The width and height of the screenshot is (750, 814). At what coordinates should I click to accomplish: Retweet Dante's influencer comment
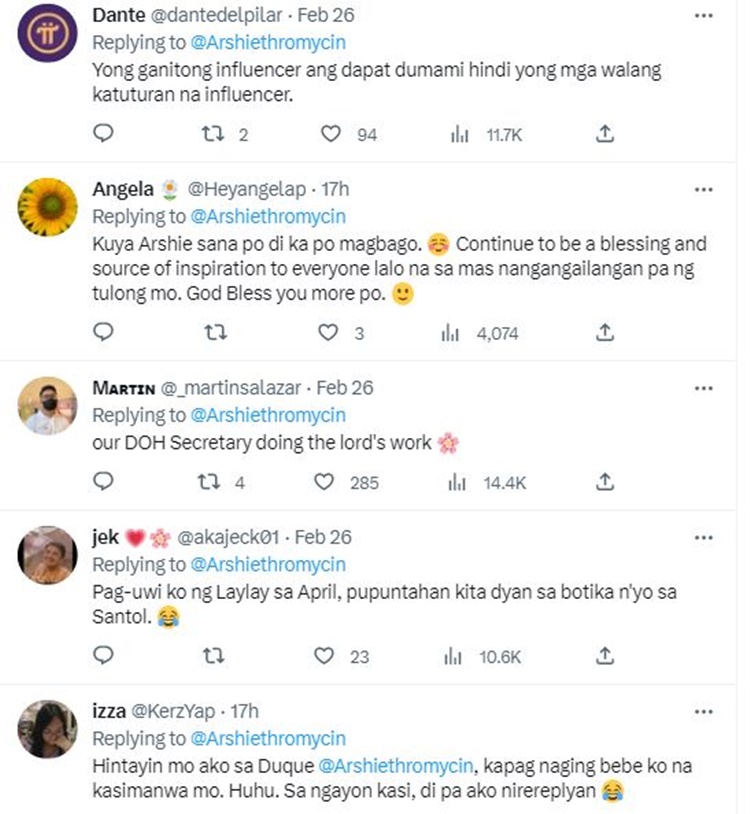coord(216,133)
